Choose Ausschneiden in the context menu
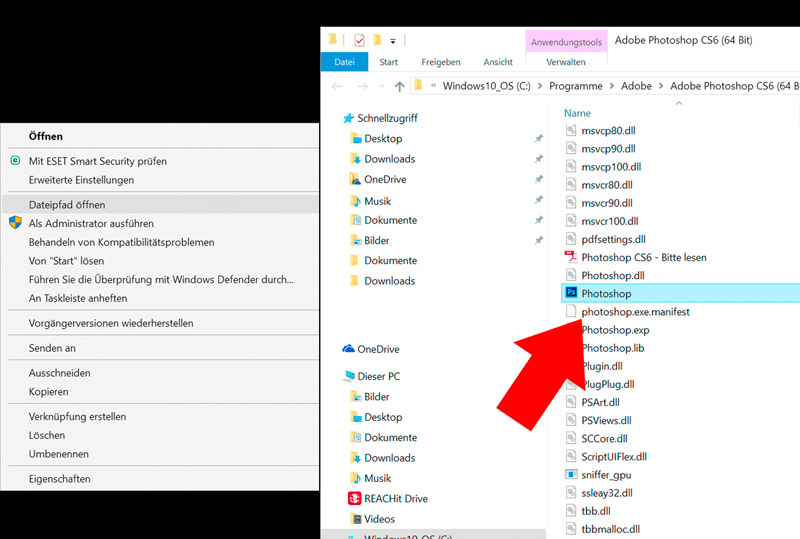The width and height of the screenshot is (800, 539). 162,373
